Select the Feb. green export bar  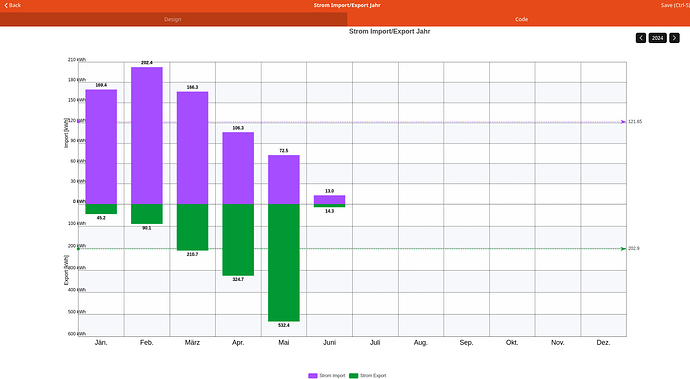pos(147,214)
